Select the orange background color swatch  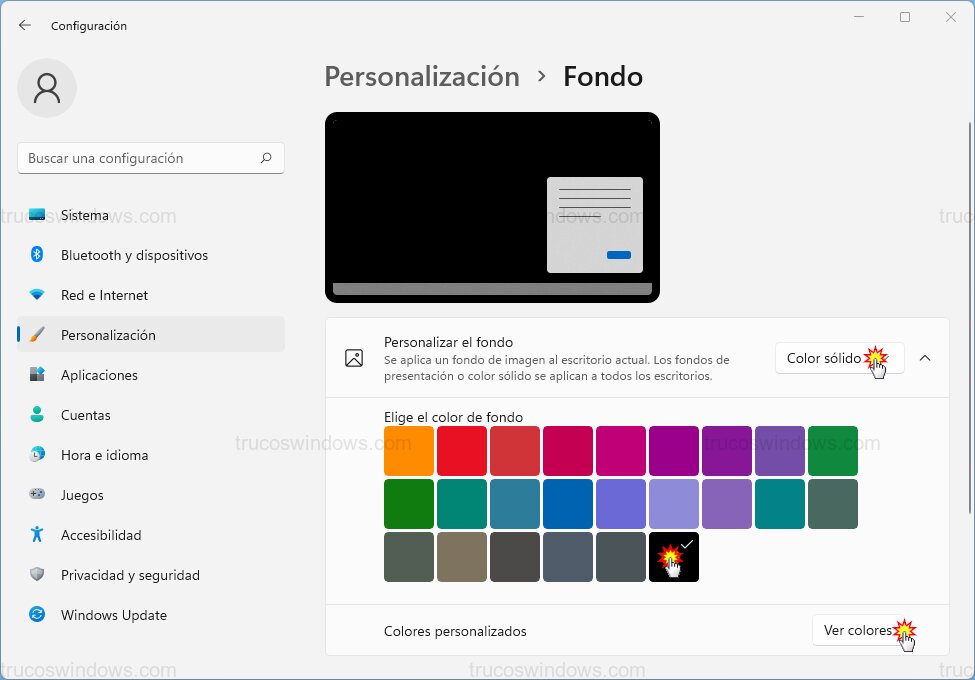pos(408,450)
